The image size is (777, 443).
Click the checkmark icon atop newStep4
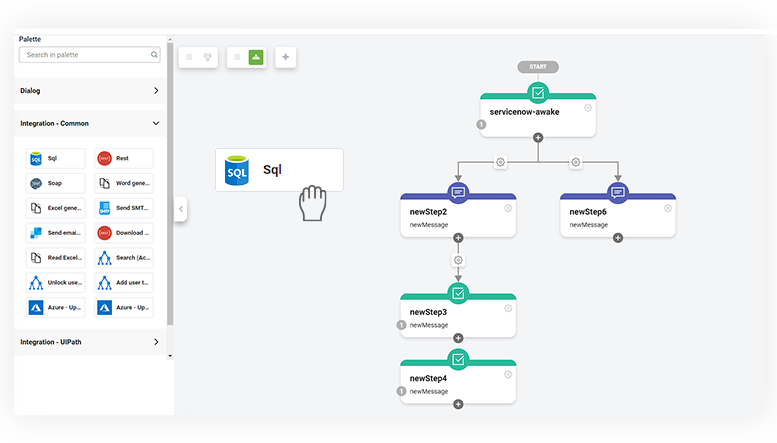coord(458,359)
